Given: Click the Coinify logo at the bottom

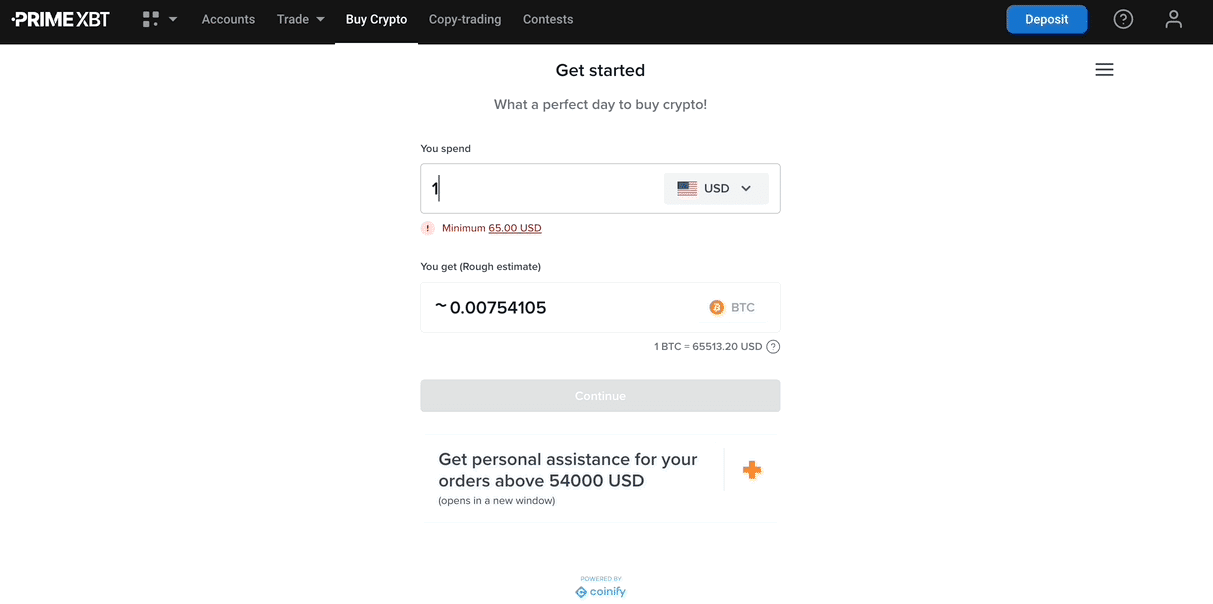Looking at the screenshot, I should pyautogui.click(x=600, y=591).
